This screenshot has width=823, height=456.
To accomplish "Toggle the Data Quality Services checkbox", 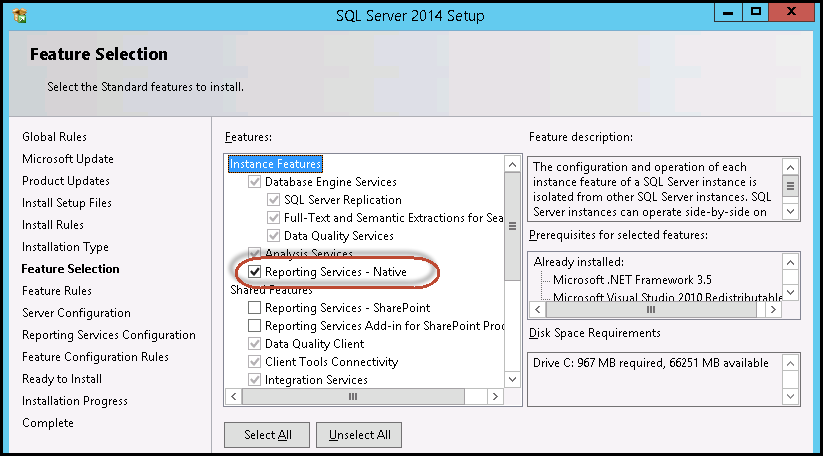I will pyautogui.click(x=273, y=236).
